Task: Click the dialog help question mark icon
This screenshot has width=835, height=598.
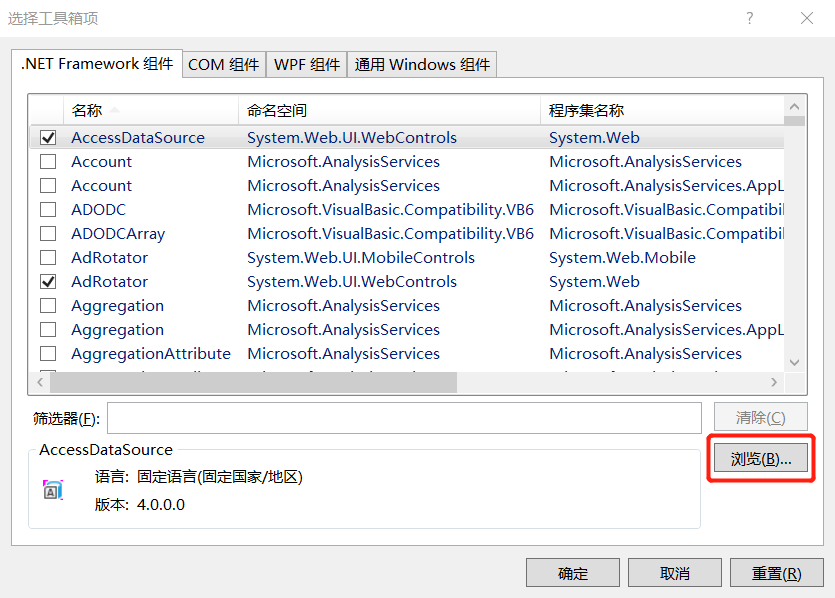Action: click(749, 20)
